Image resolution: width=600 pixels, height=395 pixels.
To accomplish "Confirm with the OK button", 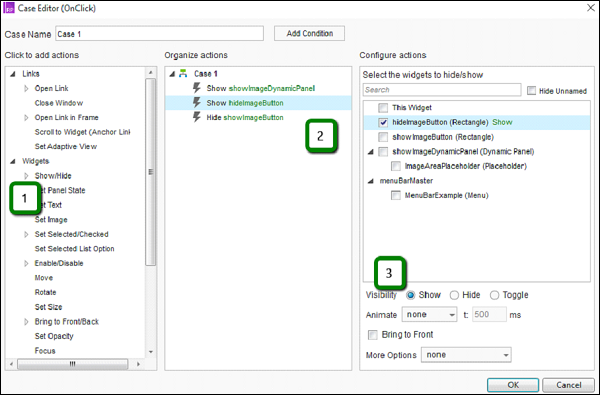I will click(x=513, y=385).
